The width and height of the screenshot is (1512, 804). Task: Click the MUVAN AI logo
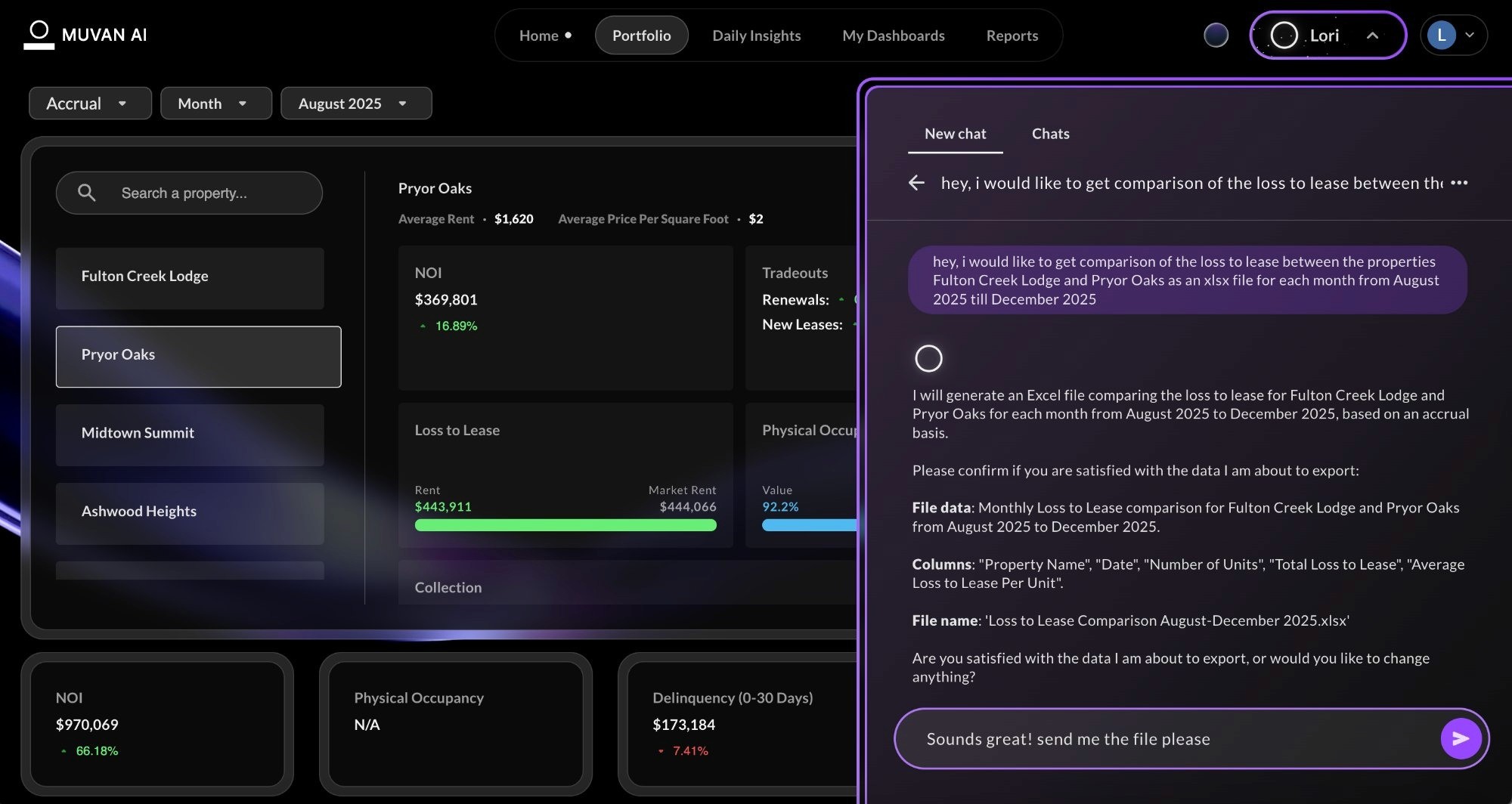tap(85, 35)
